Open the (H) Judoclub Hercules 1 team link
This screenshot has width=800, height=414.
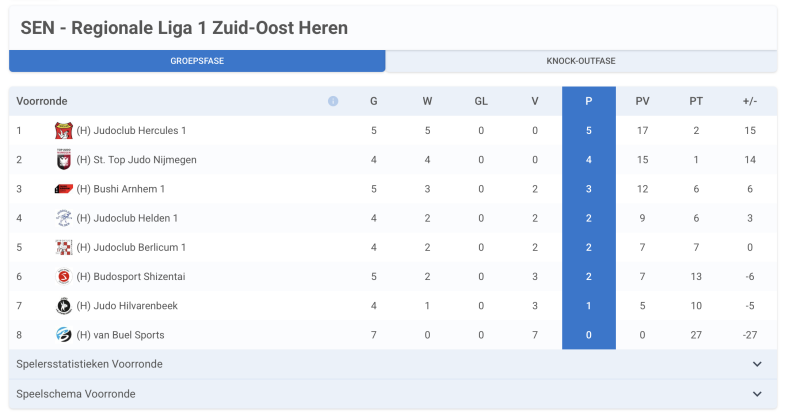pyautogui.click(x=131, y=131)
